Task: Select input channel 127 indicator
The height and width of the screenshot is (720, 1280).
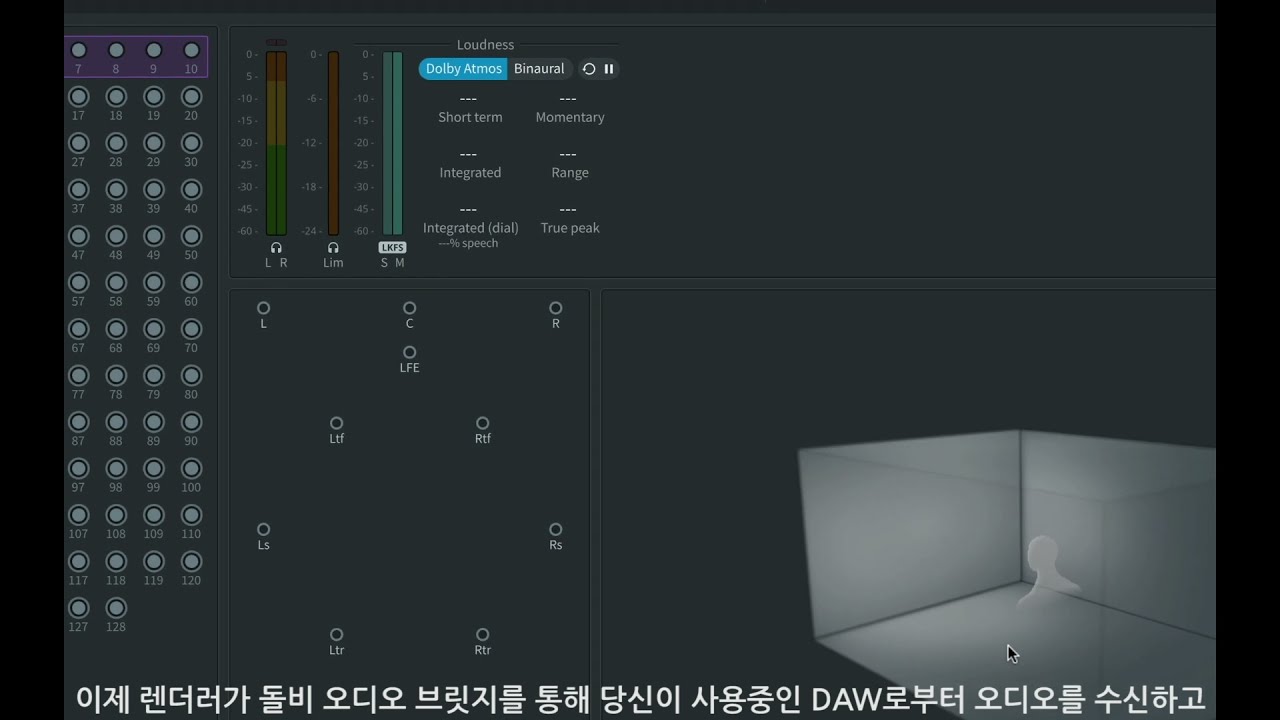Action: coord(78,608)
